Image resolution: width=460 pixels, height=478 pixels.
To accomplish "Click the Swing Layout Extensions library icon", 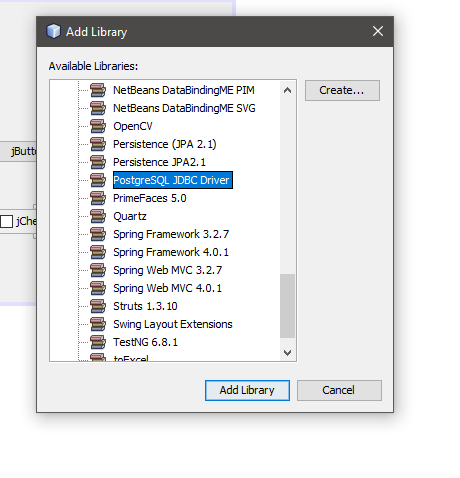I will coord(98,324).
